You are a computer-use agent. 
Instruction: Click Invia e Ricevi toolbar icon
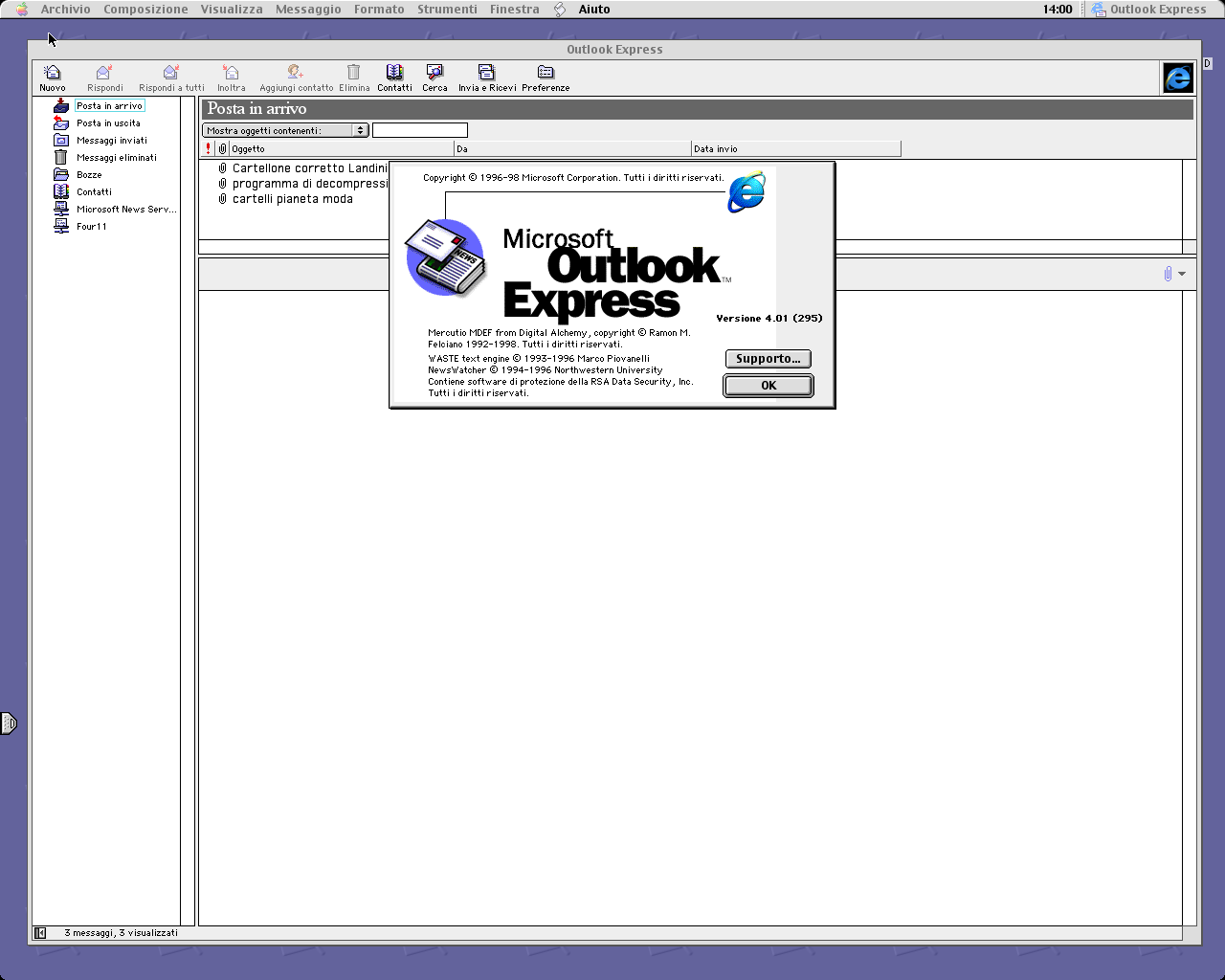486,78
